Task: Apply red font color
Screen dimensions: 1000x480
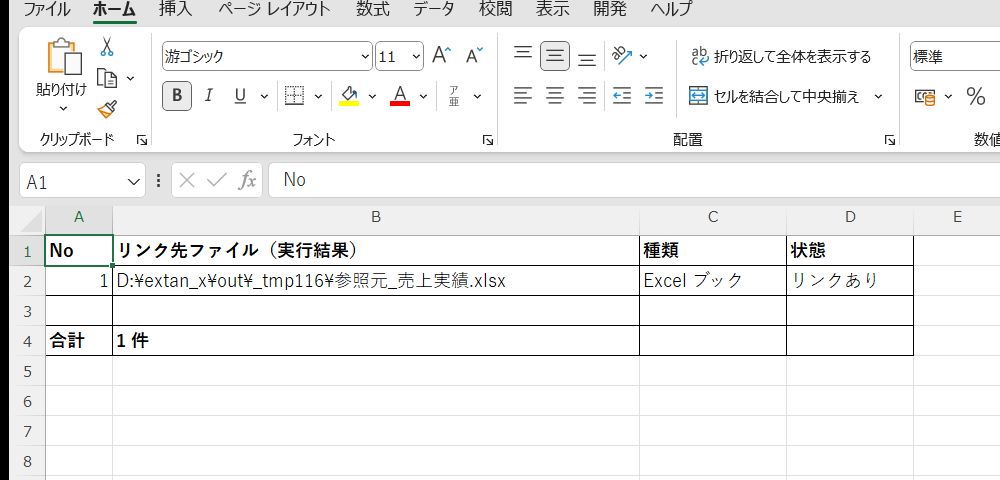Action: point(400,96)
